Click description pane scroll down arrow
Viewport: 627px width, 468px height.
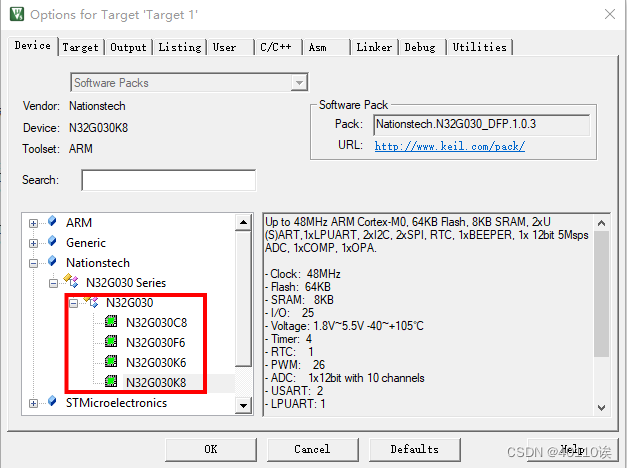(601, 407)
